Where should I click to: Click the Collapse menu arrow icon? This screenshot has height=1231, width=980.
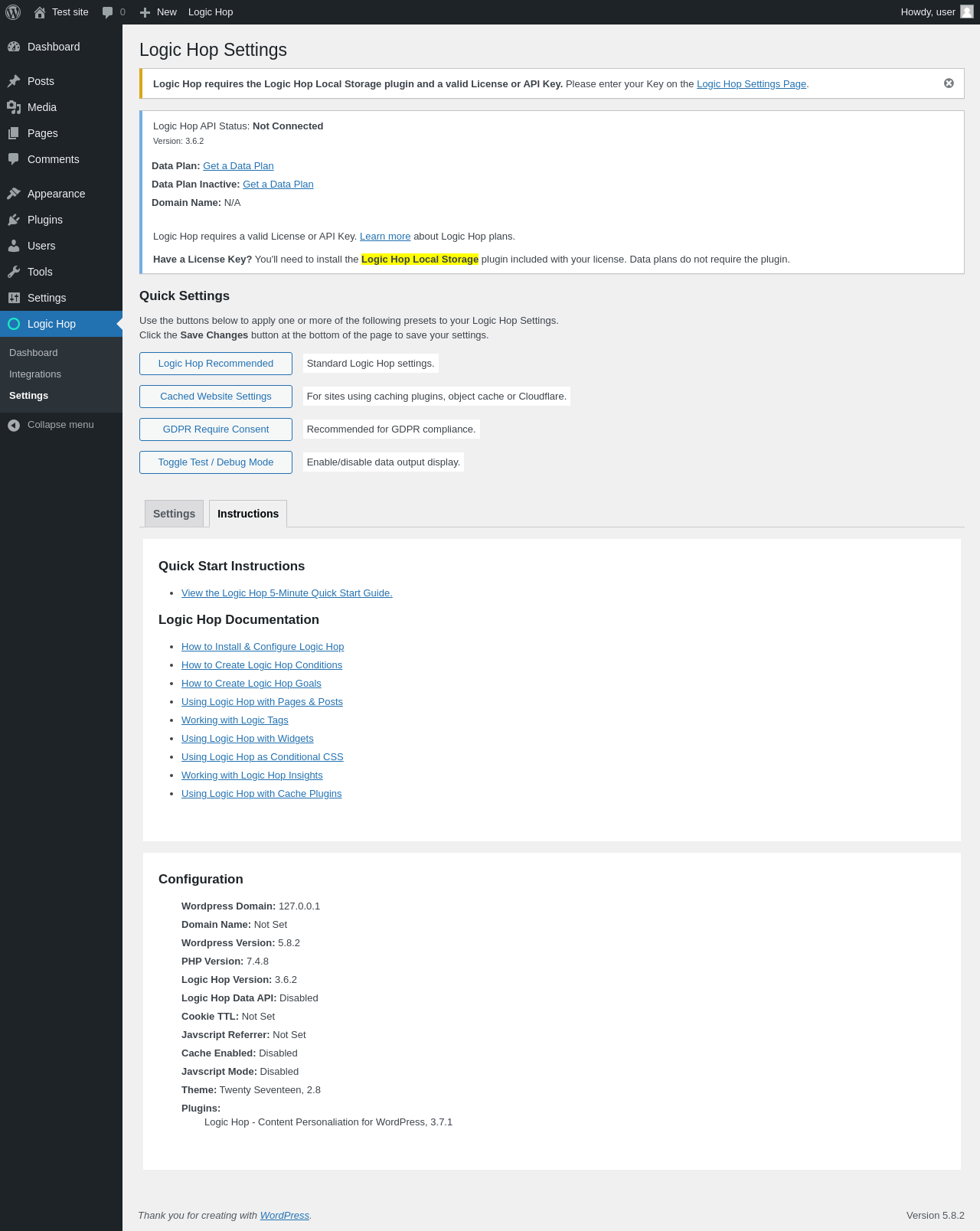click(14, 425)
